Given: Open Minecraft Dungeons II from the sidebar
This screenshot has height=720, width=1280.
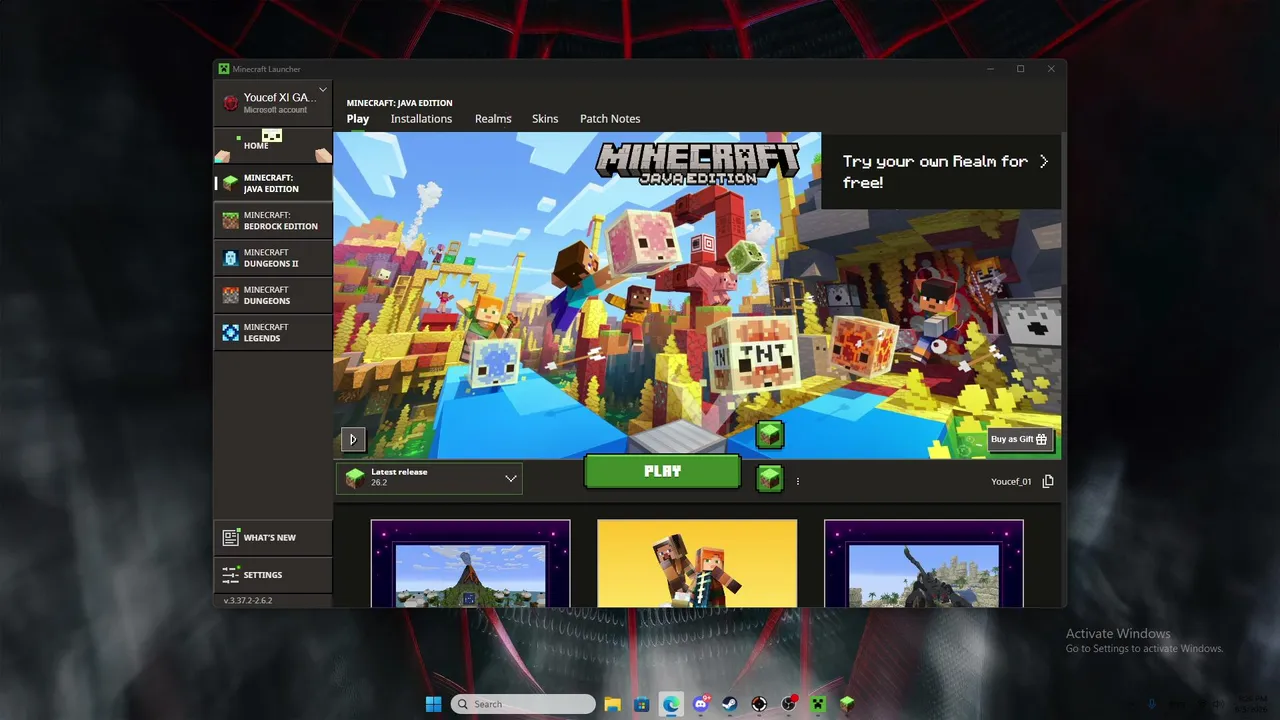Looking at the screenshot, I should [x=273, y=258].
